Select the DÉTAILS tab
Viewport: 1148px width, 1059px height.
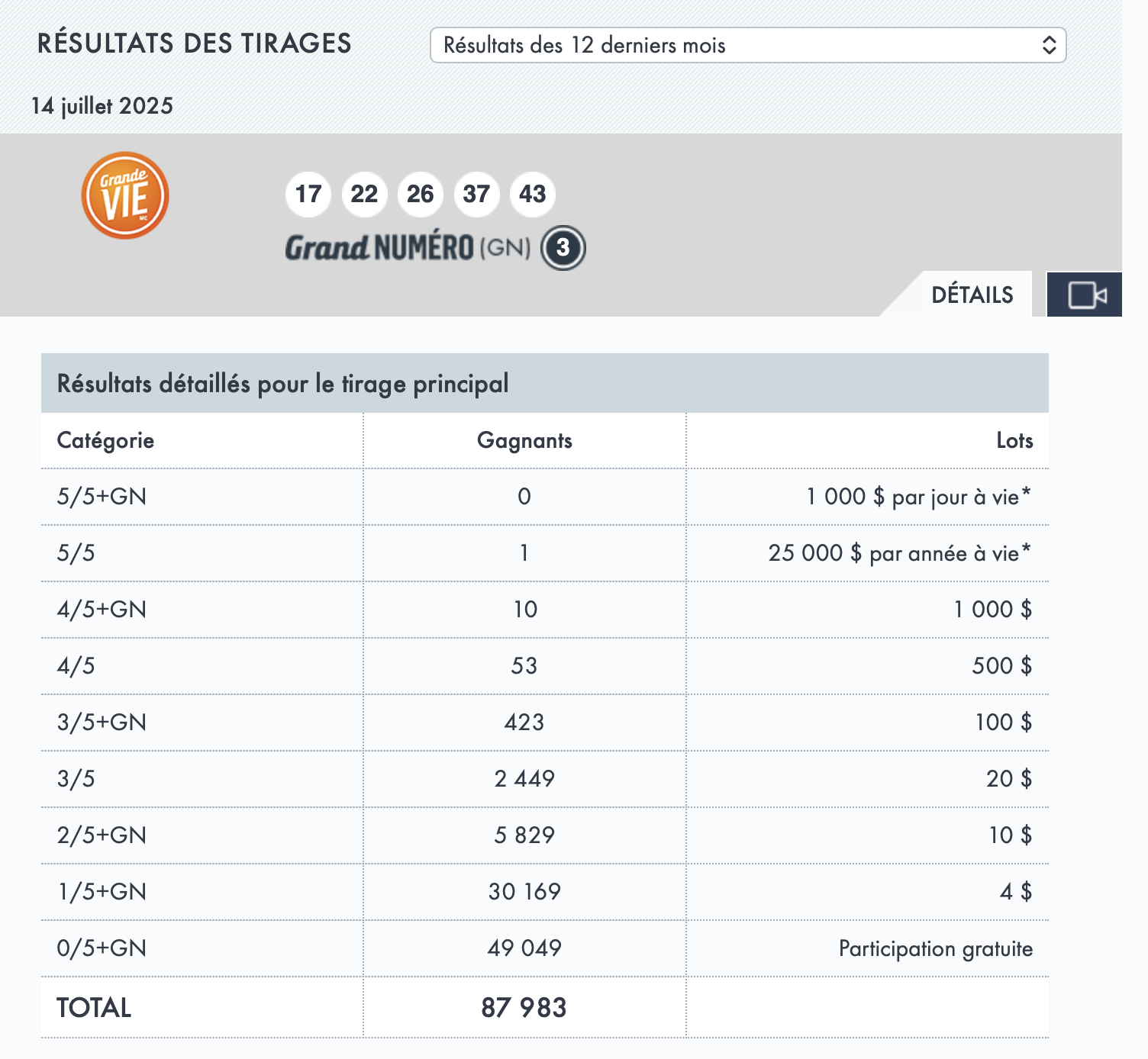pyautogui.click(x=972, y=295)
